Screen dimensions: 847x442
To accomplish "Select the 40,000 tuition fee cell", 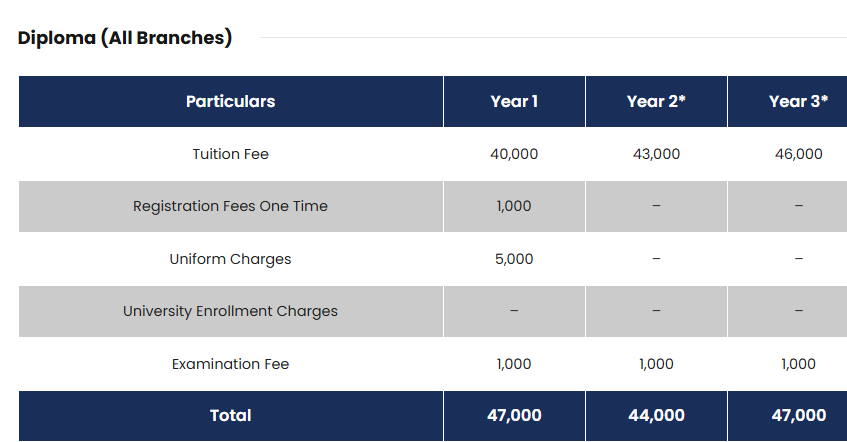I will pos(514,154).
